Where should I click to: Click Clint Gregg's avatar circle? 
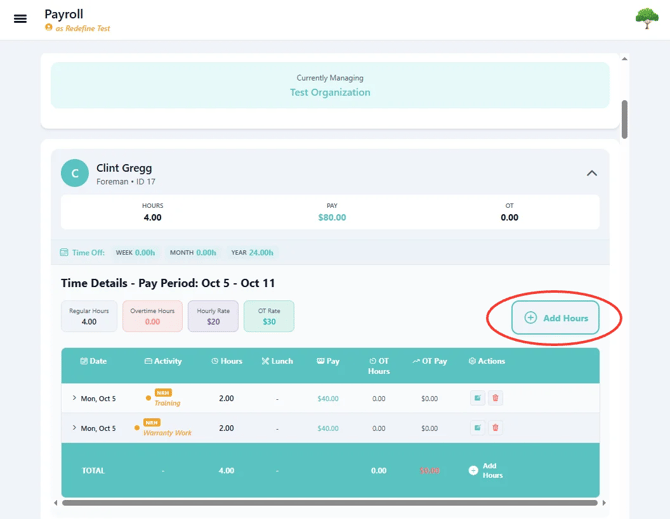point(75,173)
